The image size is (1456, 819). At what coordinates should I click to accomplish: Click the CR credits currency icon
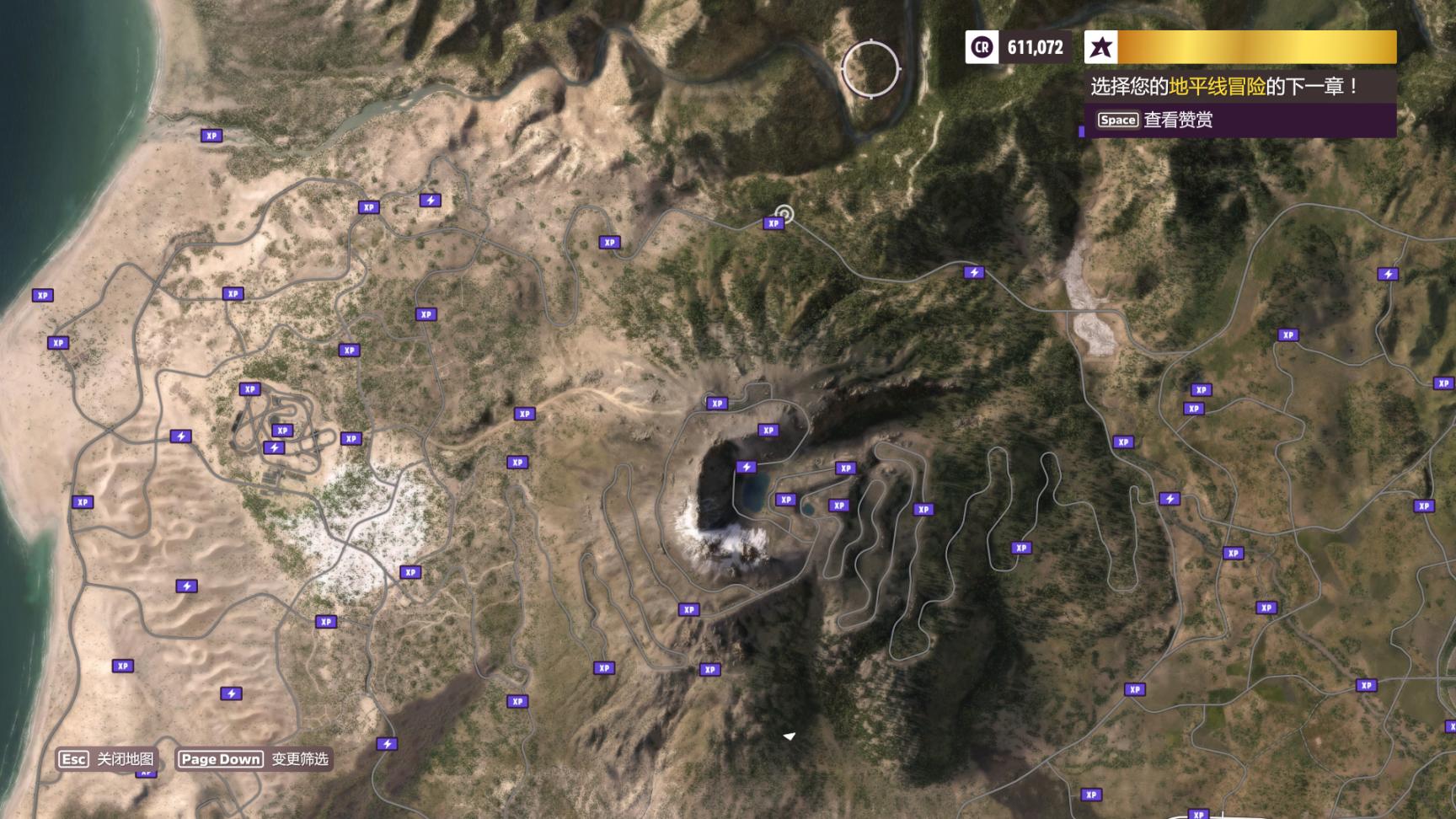coord(982,47)
